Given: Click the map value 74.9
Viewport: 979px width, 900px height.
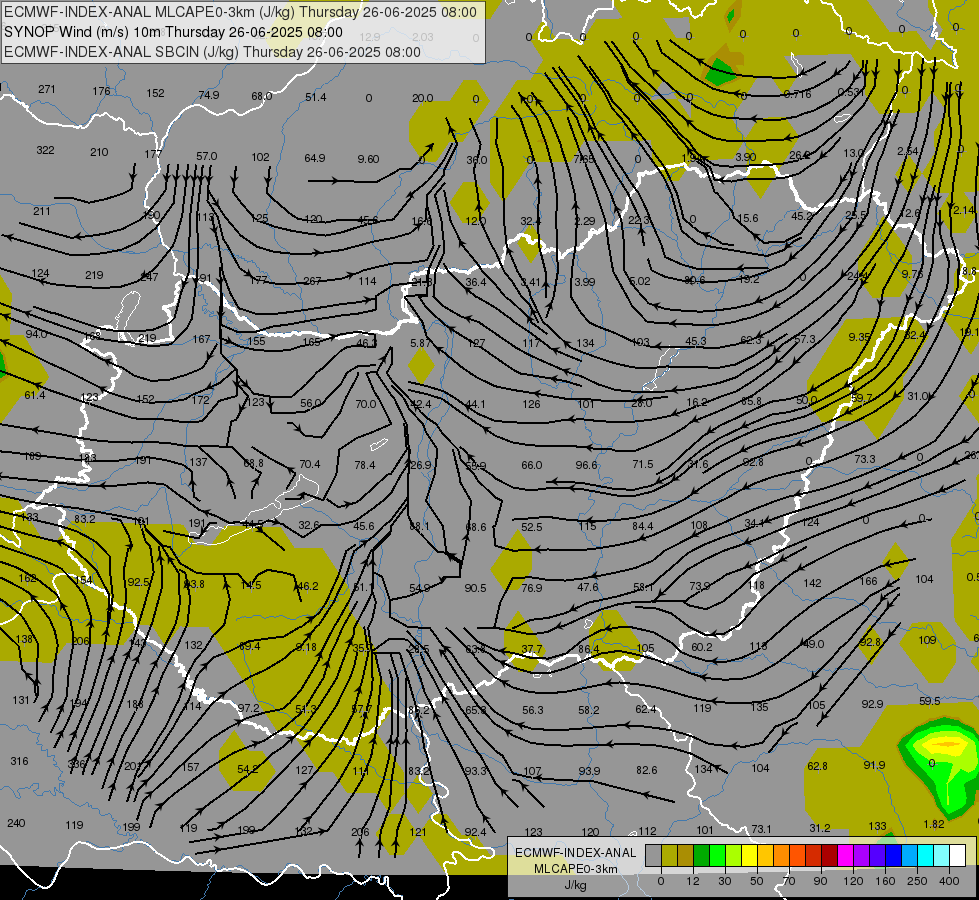Looking at the screenshot, I should [x=209, y=96].
